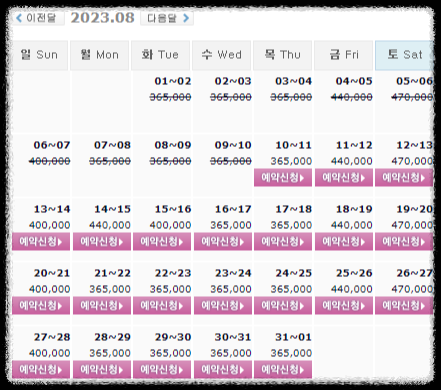Click the 01~02 date label

pyautogui.click(x=173, y=81)
